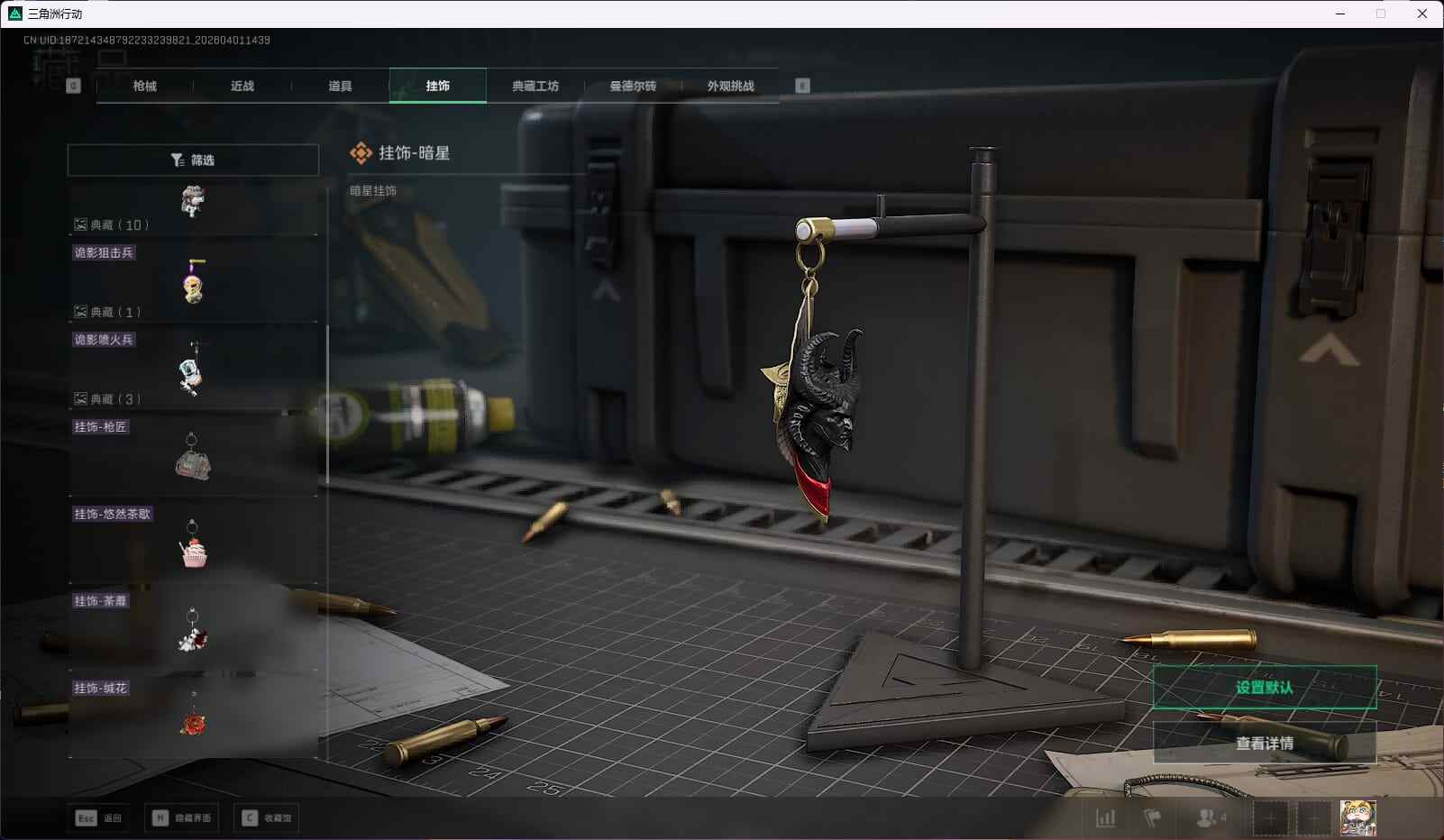
Task: Click the Esc 返回 button
Action: pos(99,817)
